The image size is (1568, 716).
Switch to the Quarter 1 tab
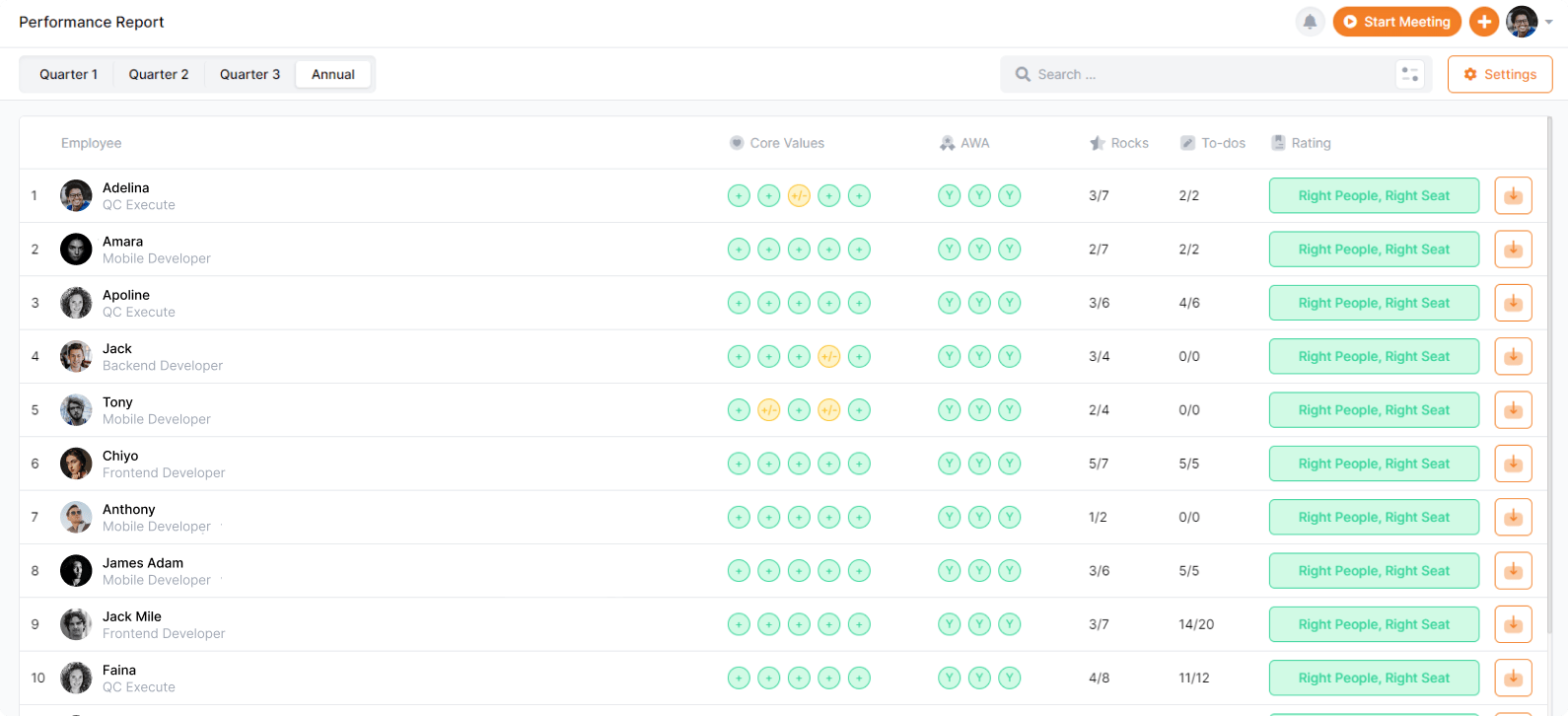tap(68, 74)
